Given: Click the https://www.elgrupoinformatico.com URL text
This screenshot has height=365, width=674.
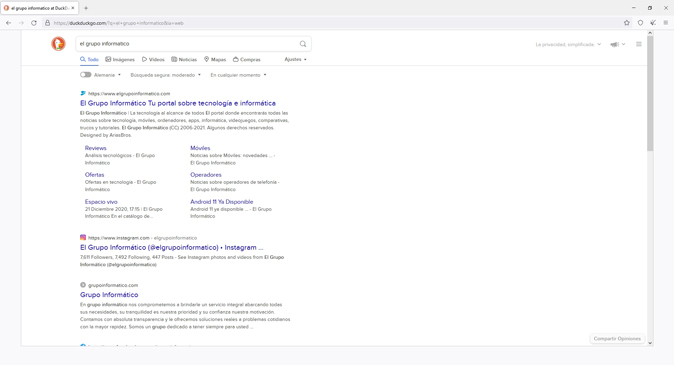Looking at the screenshot, I should [129, 93].
